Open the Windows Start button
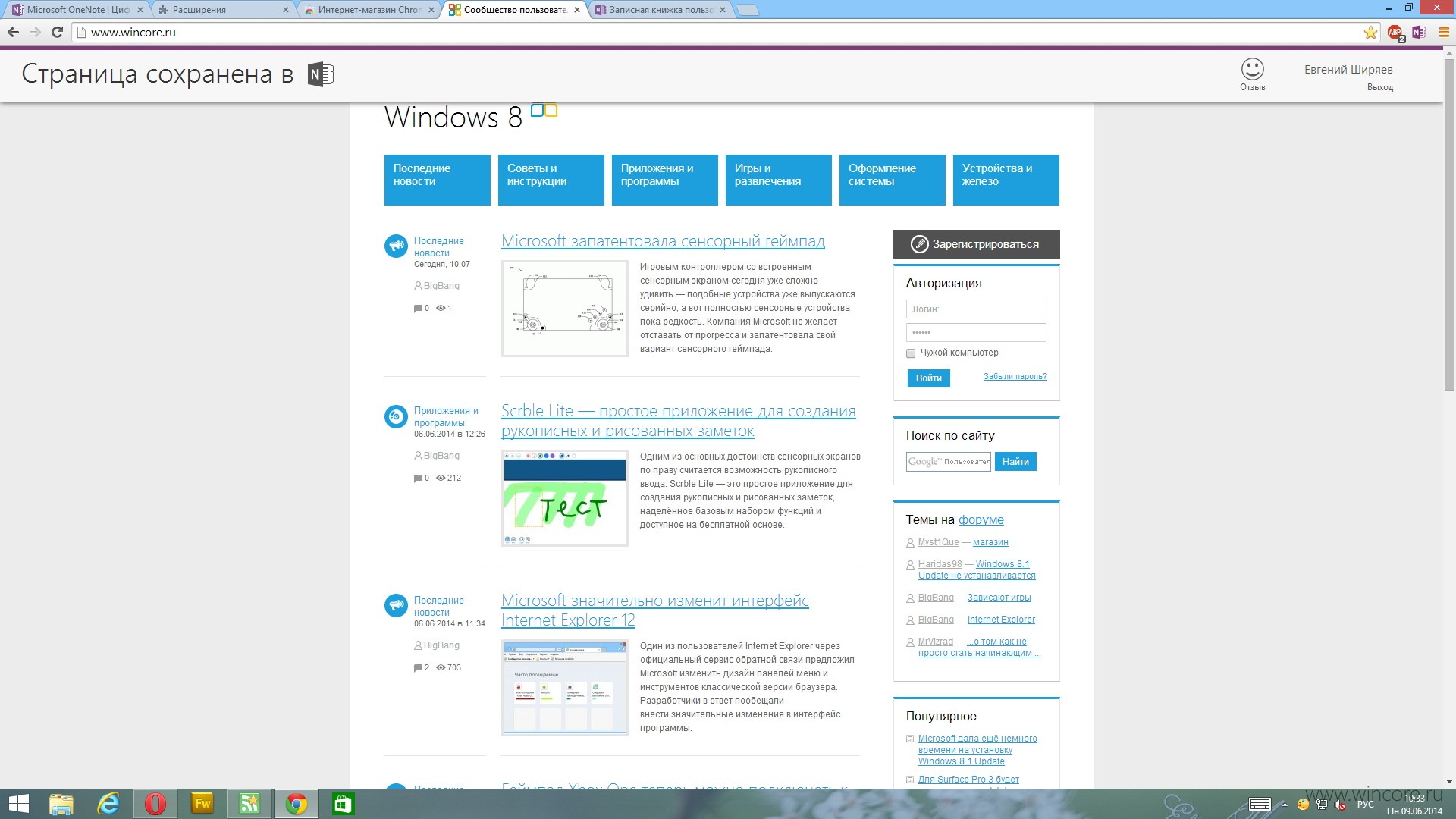The height and width of the screenshot is (819, 1456). [18, 804]
